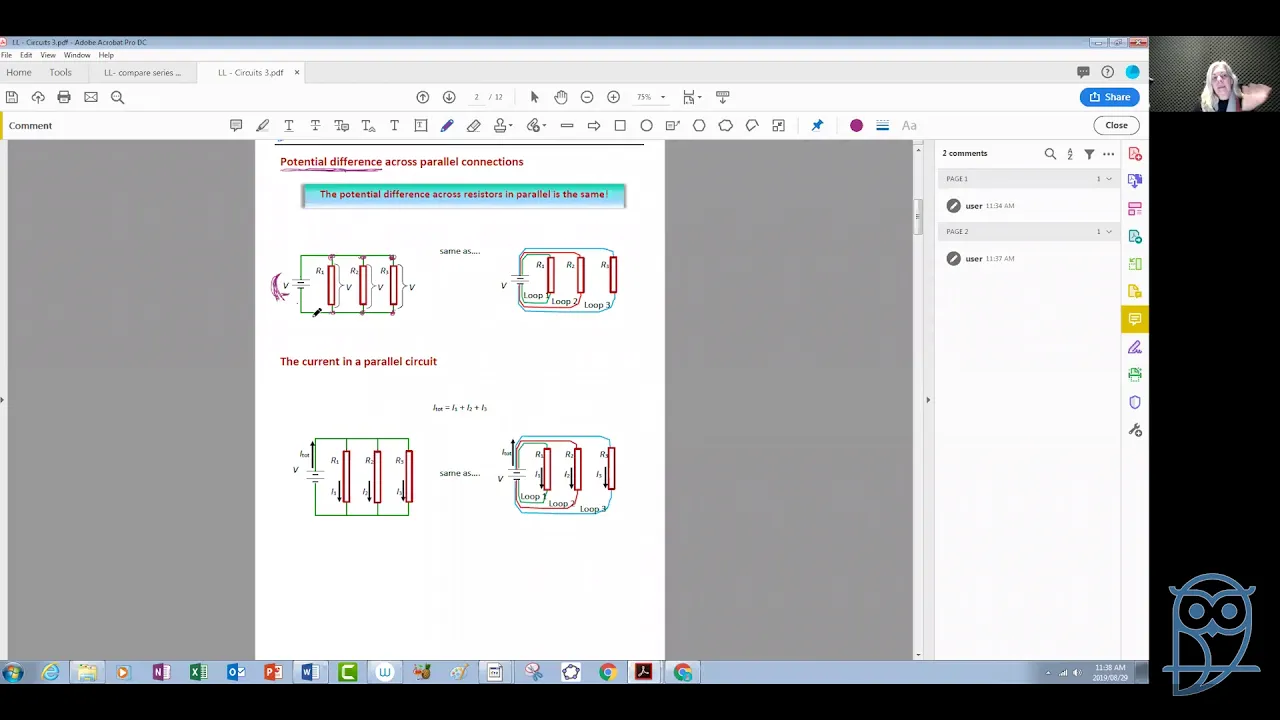
Task: Select the polygon drawing tool
Action: [x=699, y=125]
